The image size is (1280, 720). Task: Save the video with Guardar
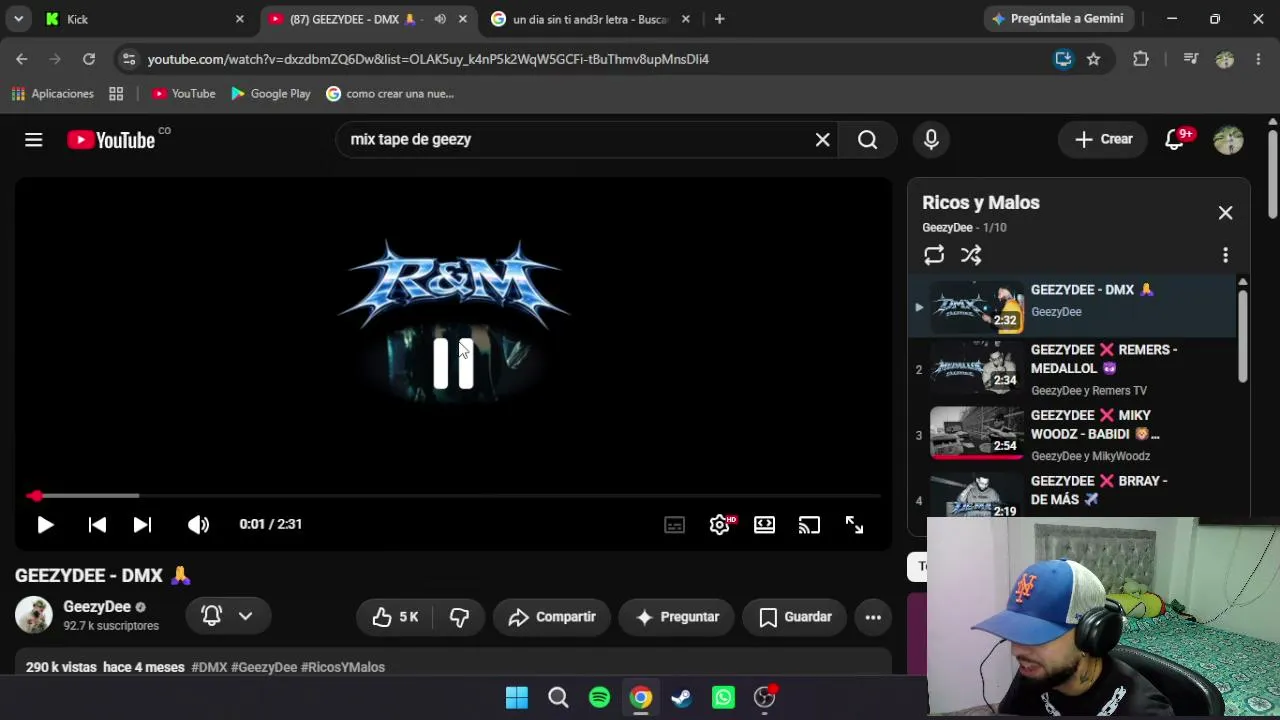tap(795, 617)
